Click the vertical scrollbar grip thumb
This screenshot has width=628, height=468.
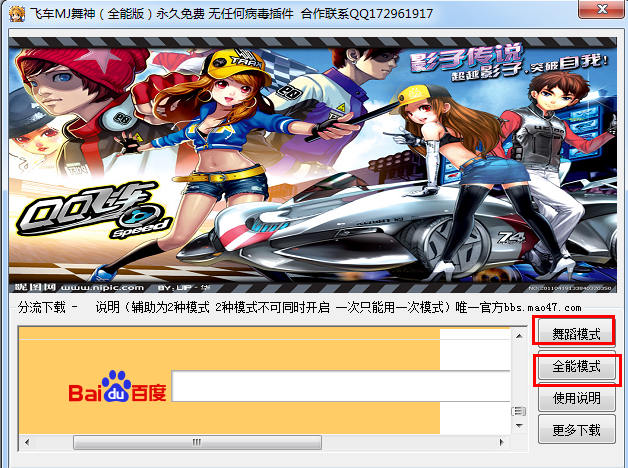(519, 411)
